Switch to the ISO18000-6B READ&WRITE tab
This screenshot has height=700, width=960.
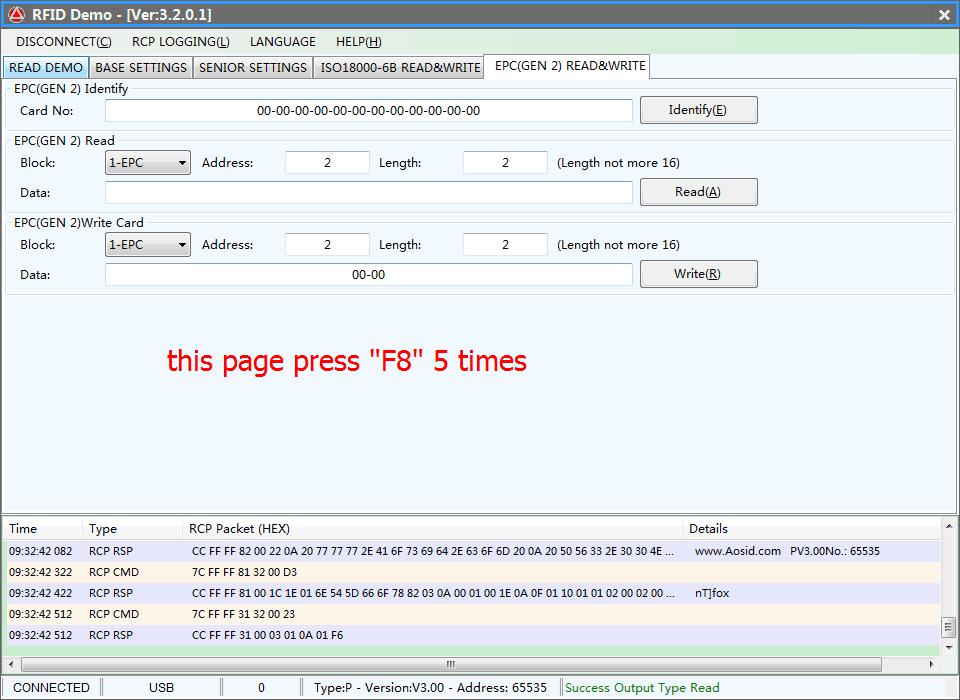point(399,68)
